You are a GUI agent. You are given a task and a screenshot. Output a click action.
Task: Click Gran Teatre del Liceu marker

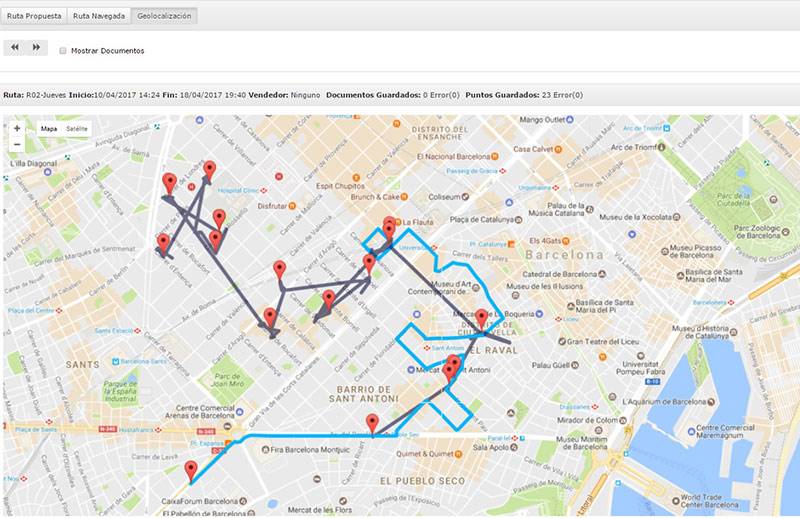point(562,341)
